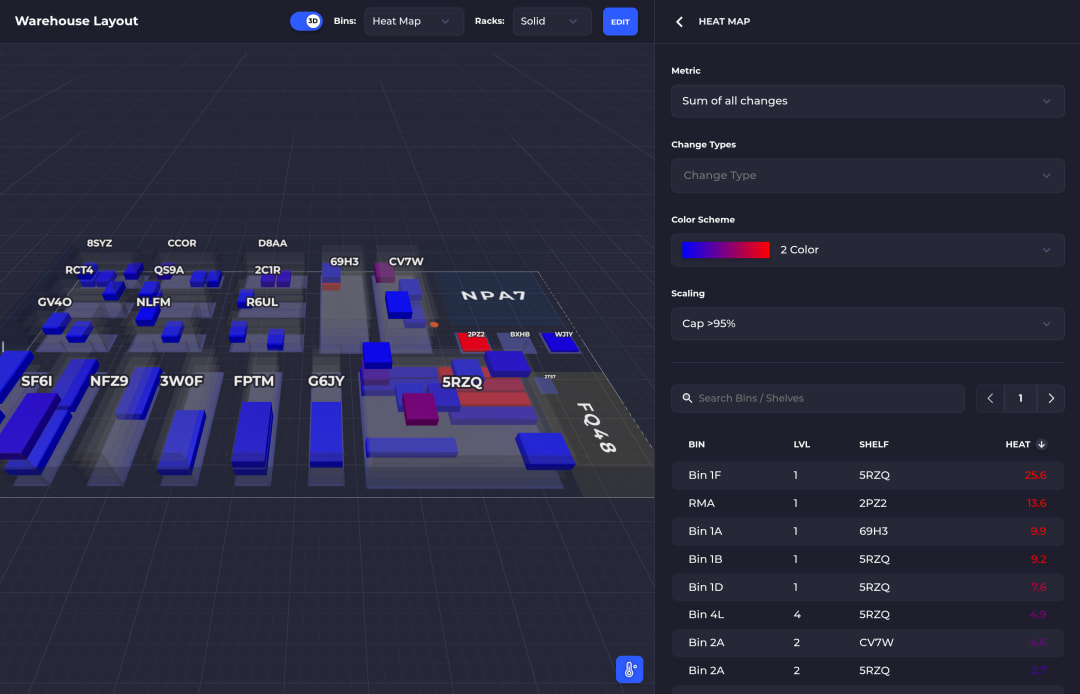Click the 8SYZ rack label
The width and height of the screenshot is (1080, 694).
coord(99,243)
